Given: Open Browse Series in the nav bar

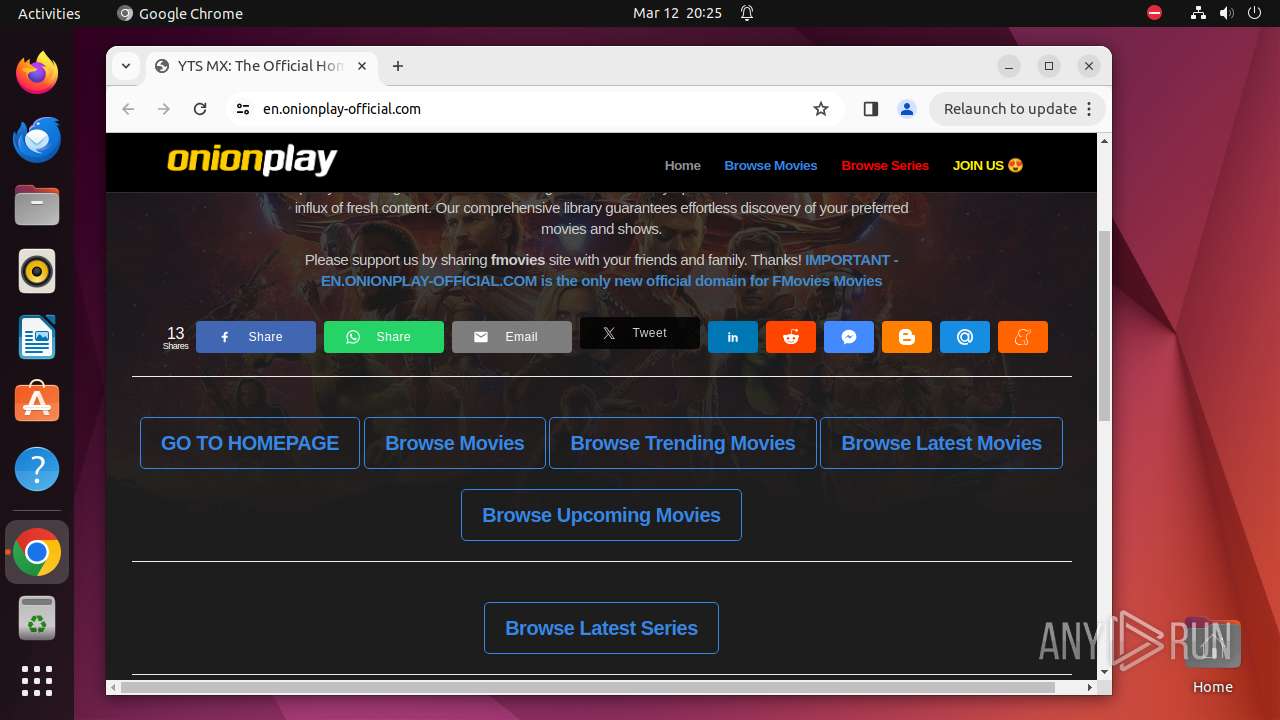Looking at the screenshot, I should tap(885, 165).
